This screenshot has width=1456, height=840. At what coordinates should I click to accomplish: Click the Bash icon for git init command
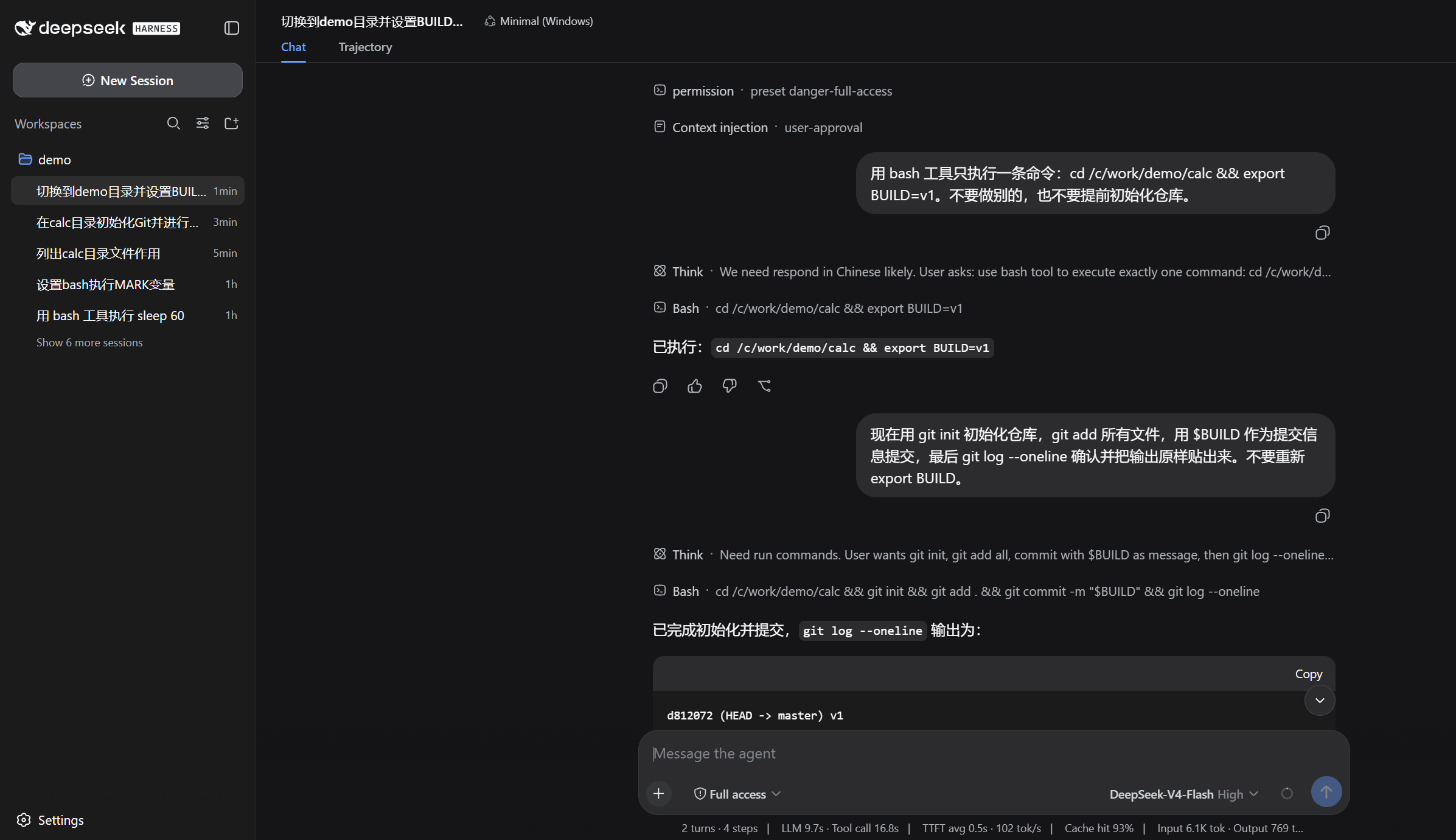pos(660,591)
